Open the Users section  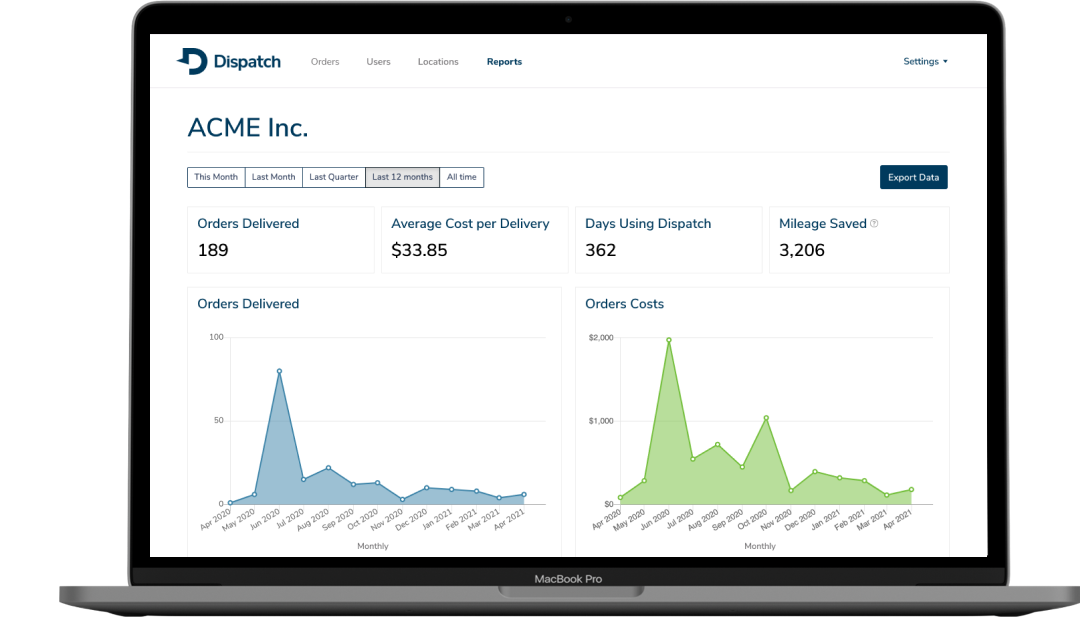point(378,61)
